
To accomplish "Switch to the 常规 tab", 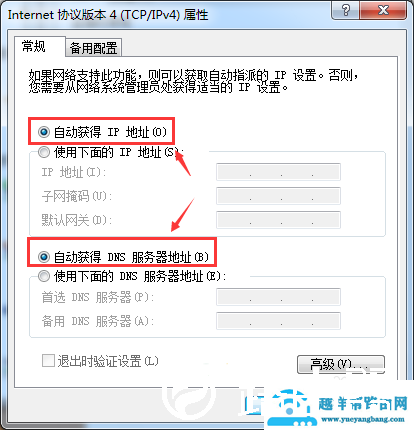I will [34, 46].
